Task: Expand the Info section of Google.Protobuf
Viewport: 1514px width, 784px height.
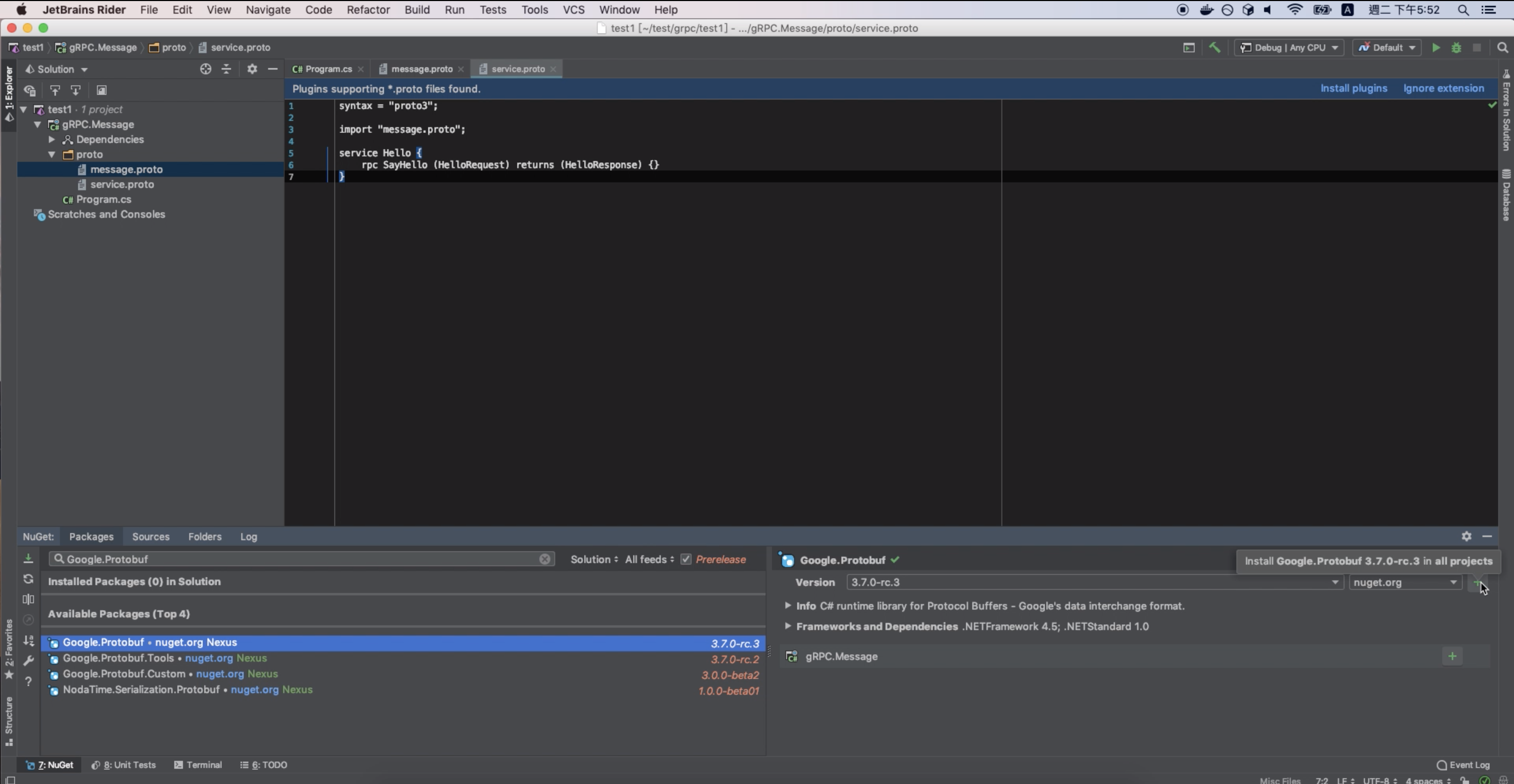Action: 787,605
